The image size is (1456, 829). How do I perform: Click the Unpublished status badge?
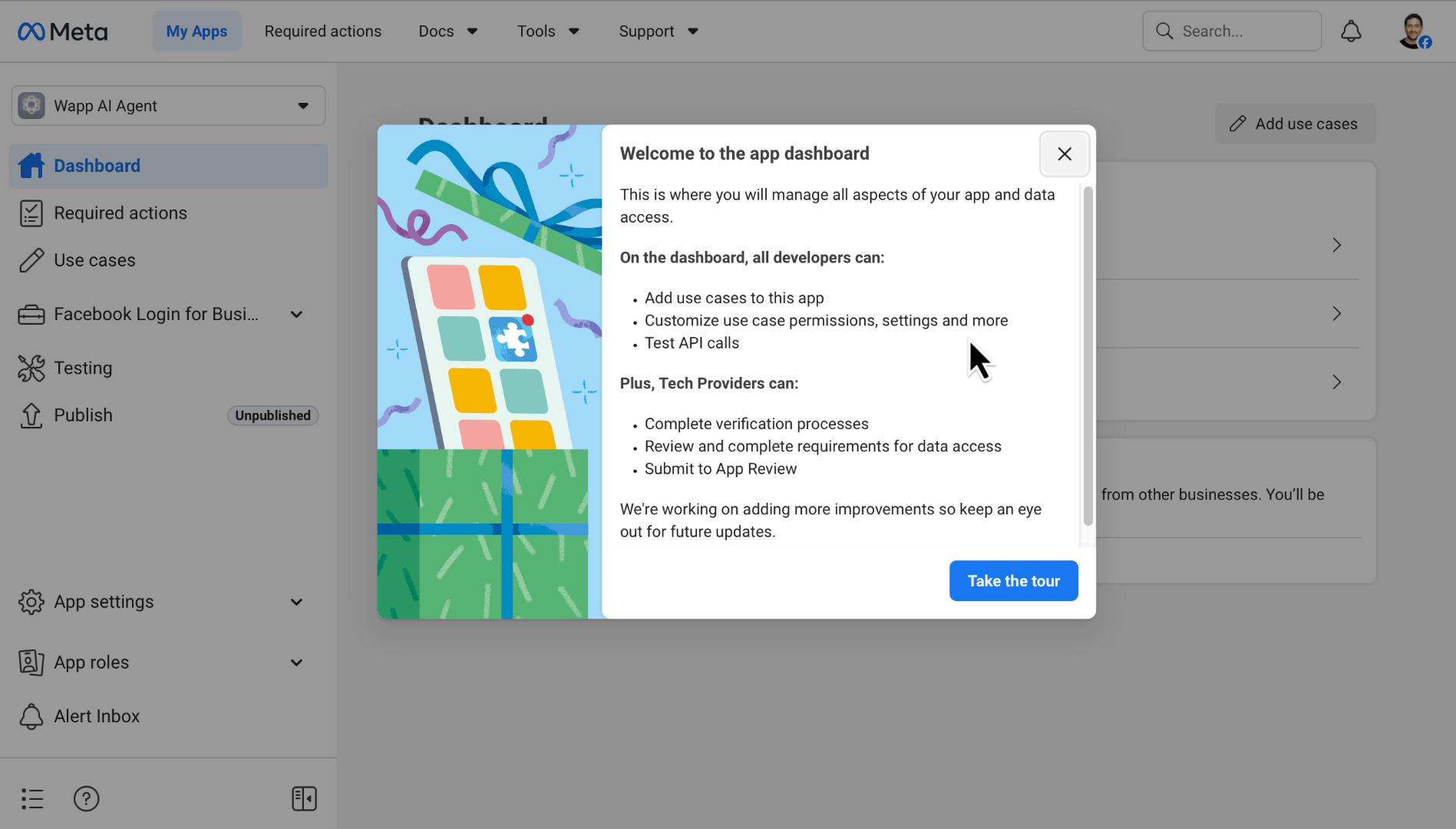(272, 415)
